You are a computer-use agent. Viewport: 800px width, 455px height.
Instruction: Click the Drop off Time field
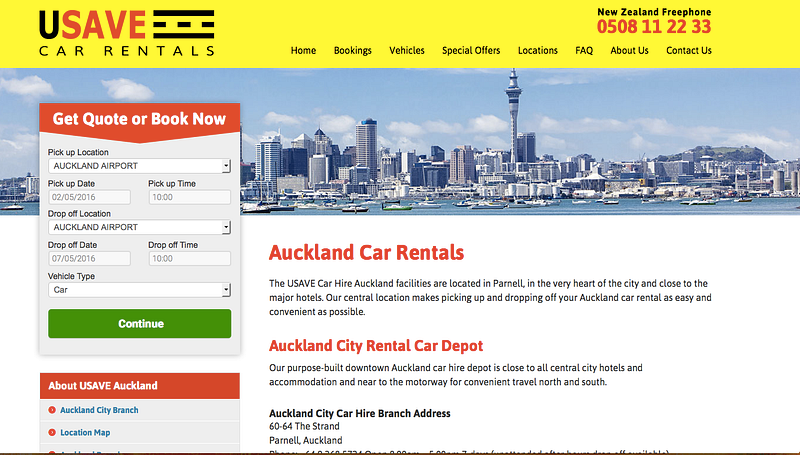coord(189,258)
